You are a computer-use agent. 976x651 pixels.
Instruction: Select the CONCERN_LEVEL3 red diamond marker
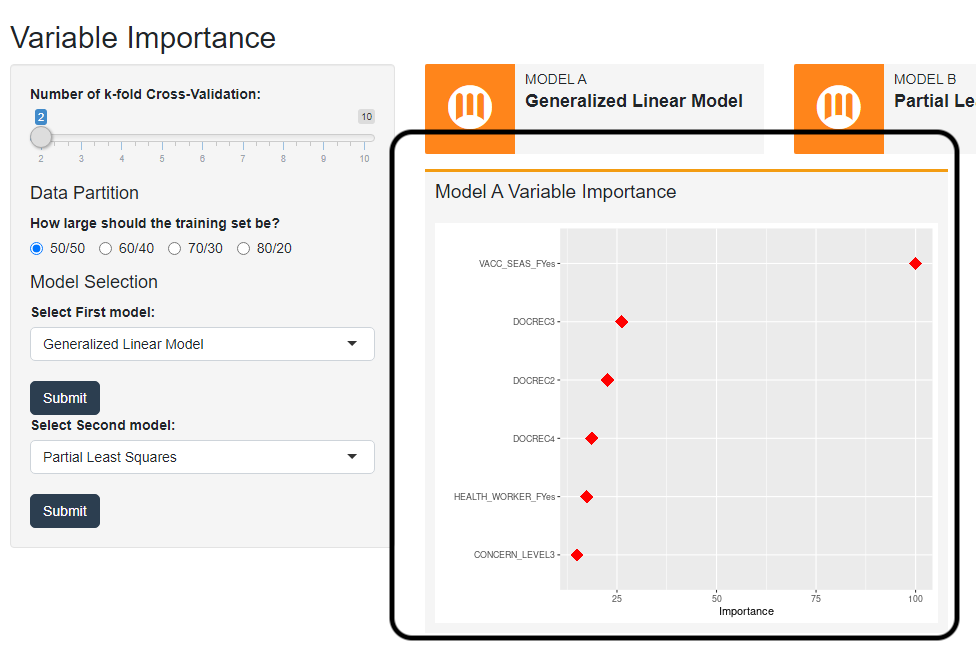(x=576, y=555)
